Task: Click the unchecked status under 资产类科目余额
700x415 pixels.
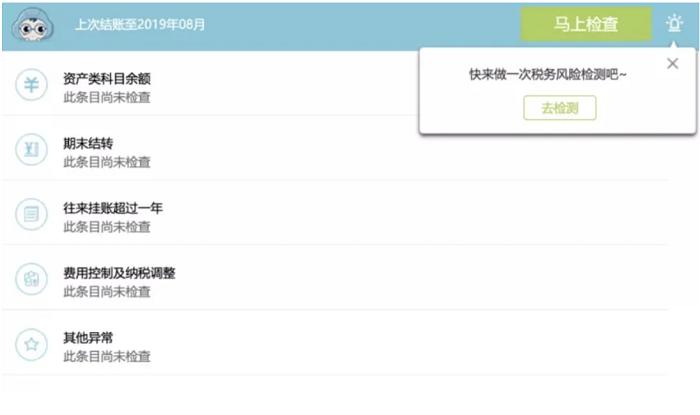Action: point(107,97)
